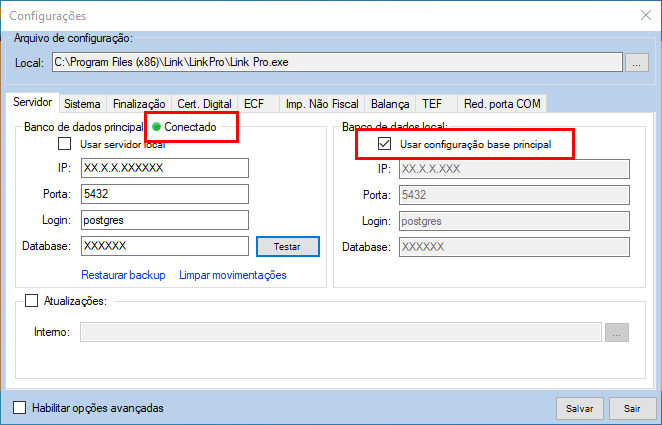Click the browse button beside Local path
Viewport: 662px width, 425px height.
(x=637, y=63)
